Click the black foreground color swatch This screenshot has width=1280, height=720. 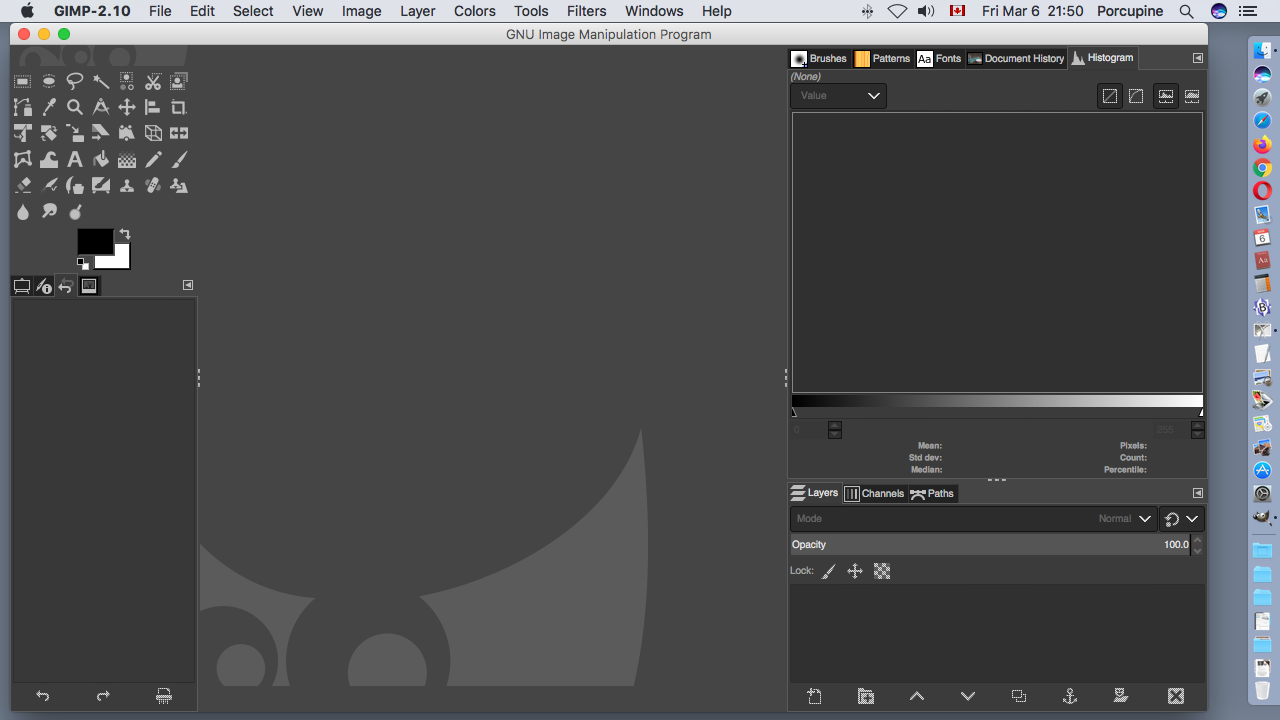(93, 240)
